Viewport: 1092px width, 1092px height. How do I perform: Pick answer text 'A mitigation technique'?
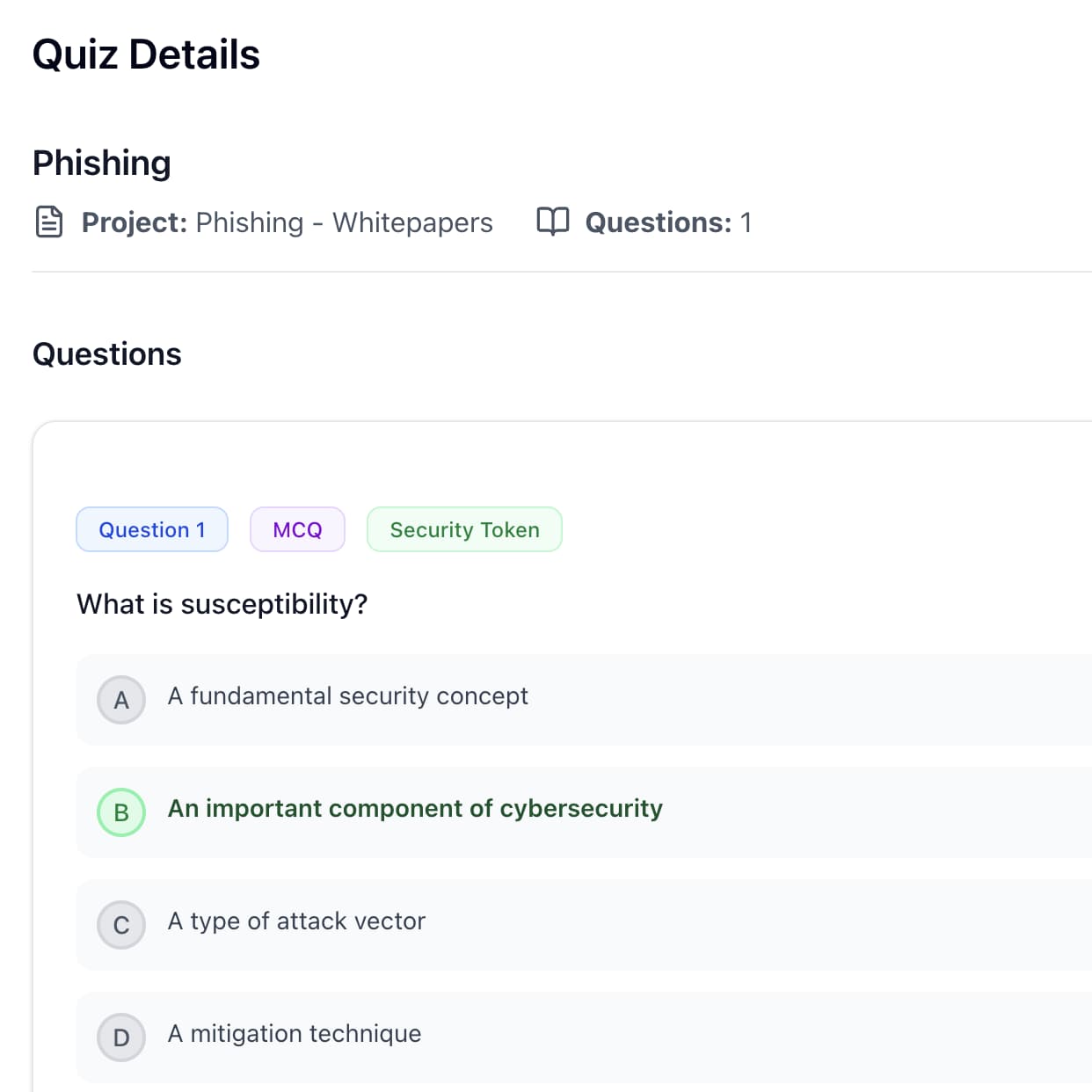click(x=295, y=1034)
